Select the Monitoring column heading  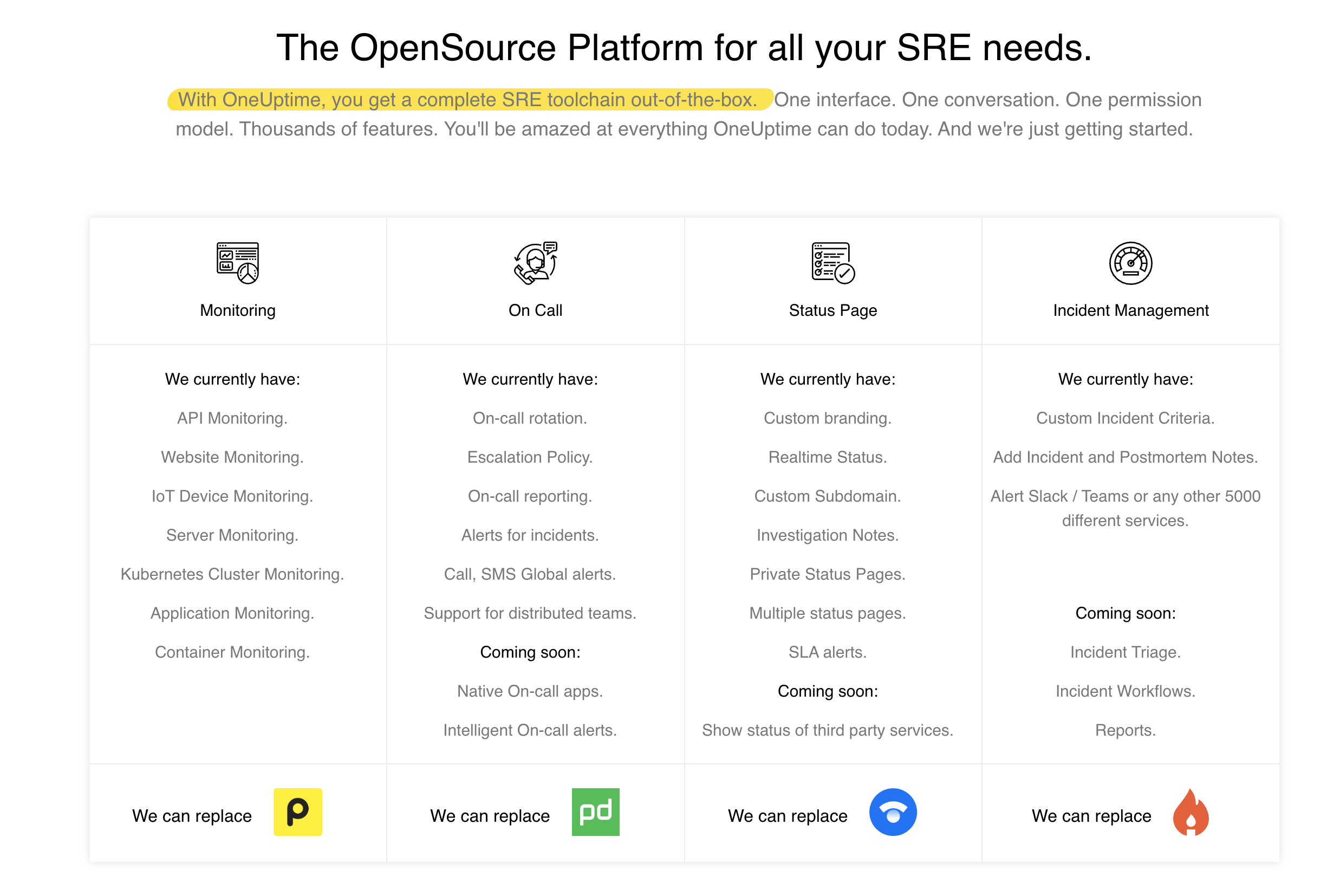(238, 310)
